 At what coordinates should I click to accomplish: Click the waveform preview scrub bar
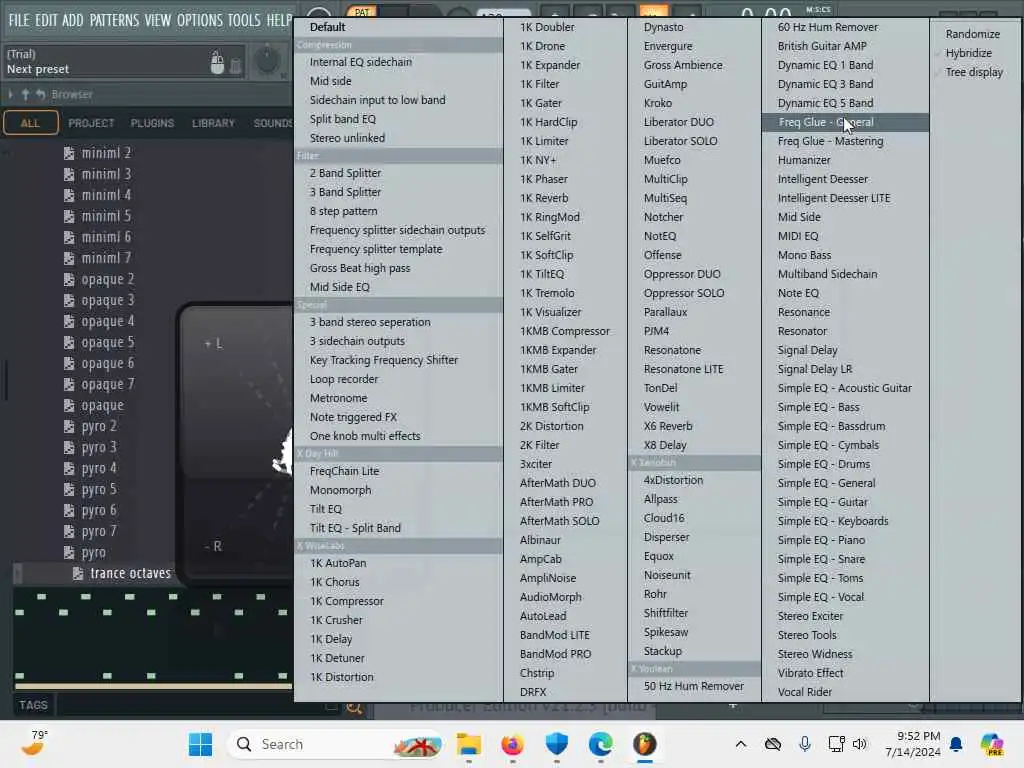153,686
